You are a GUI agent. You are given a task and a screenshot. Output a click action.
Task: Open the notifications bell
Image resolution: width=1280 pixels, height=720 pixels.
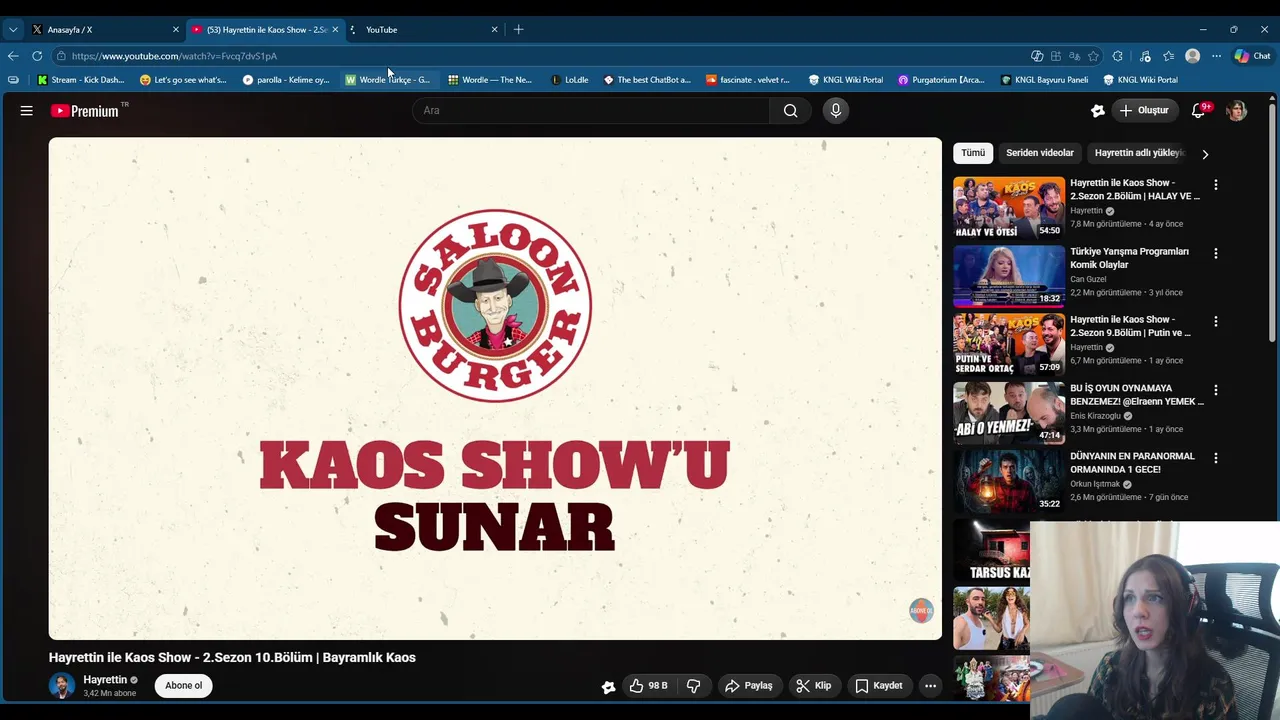click(1199, 111)
